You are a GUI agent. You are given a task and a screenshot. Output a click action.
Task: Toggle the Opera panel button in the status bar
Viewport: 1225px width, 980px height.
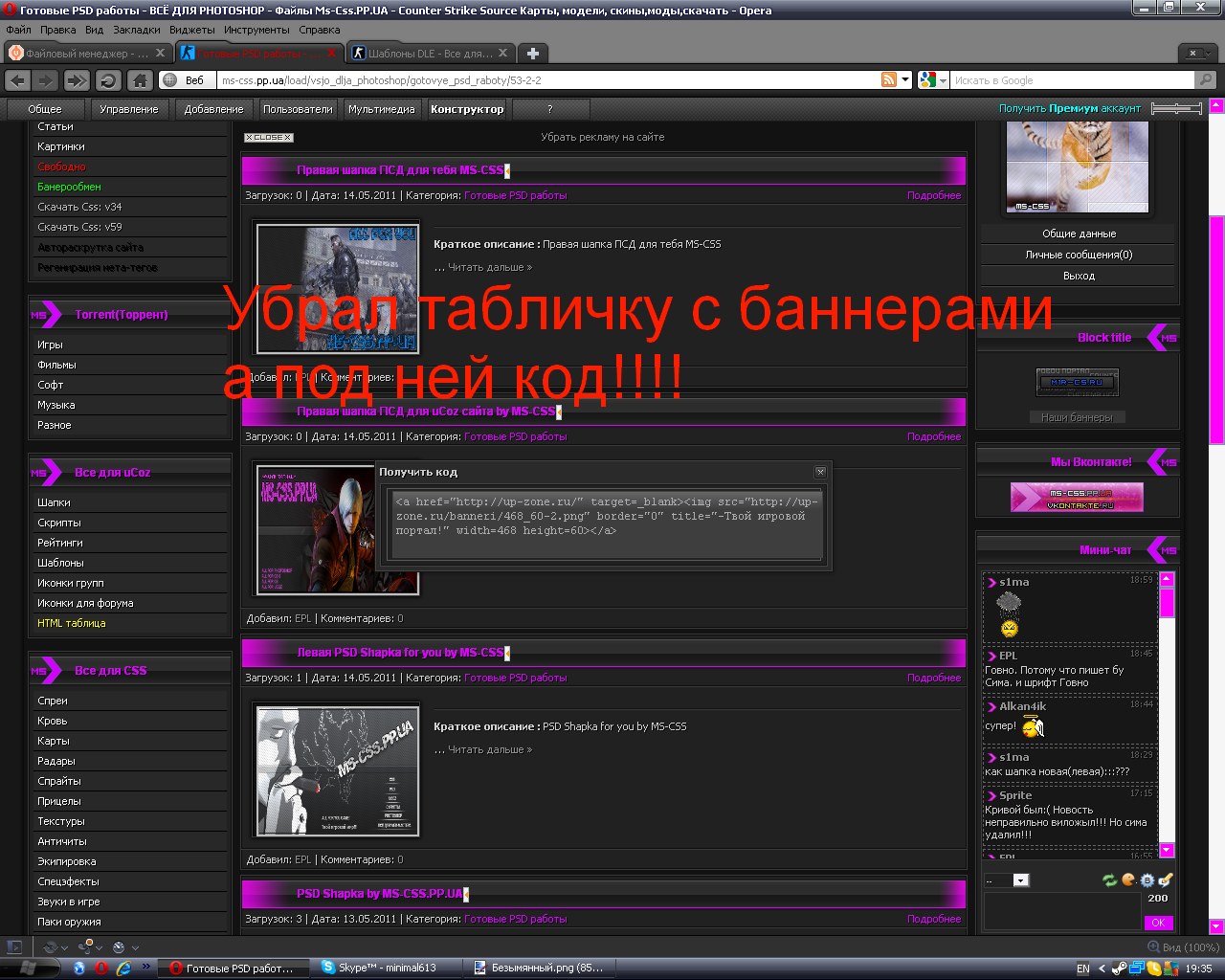click(x=14, y=947)
